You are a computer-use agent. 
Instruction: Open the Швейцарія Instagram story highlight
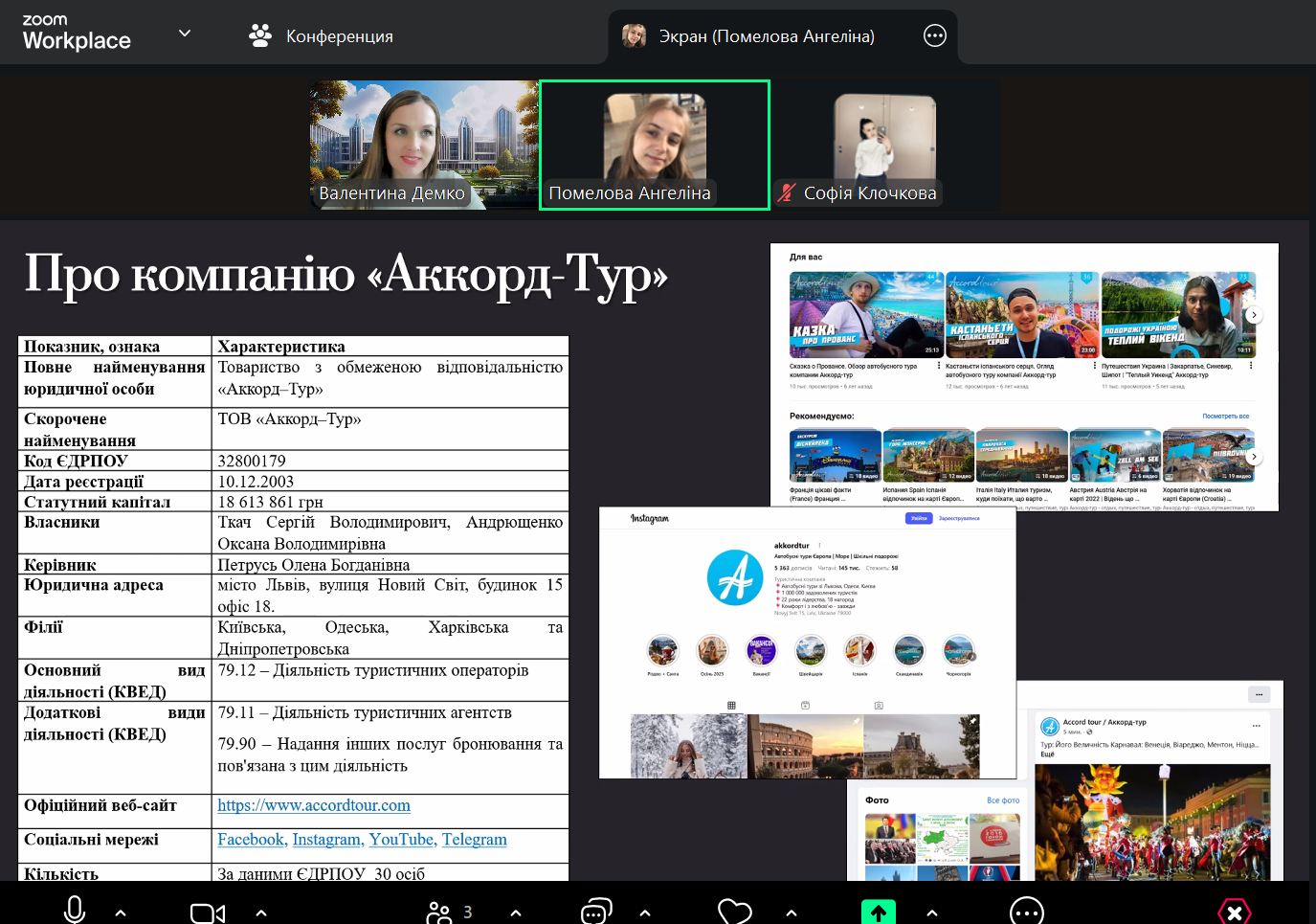(x=811, y=651)
